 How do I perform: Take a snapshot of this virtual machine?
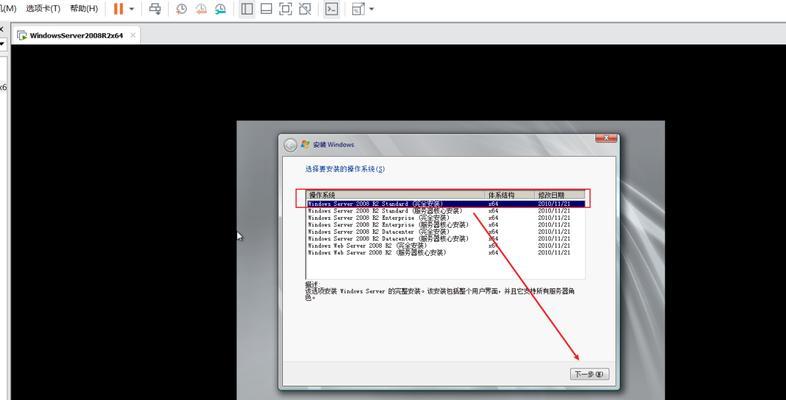[181, 9]
